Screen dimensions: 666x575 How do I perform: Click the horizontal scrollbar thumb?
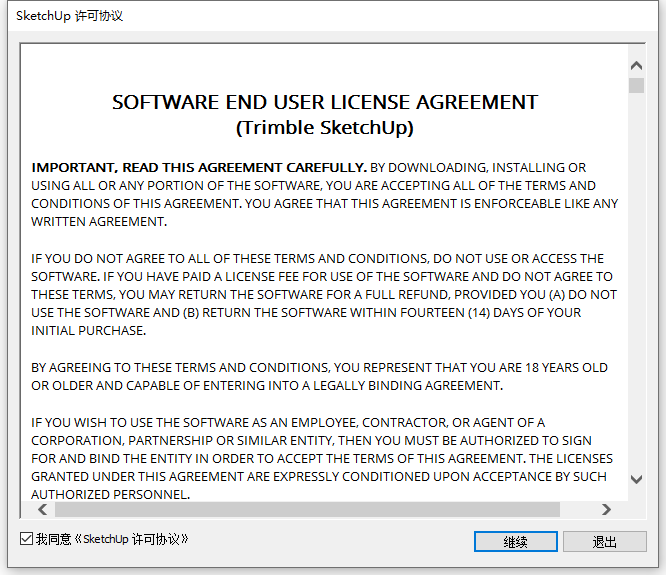click(307, 509)
